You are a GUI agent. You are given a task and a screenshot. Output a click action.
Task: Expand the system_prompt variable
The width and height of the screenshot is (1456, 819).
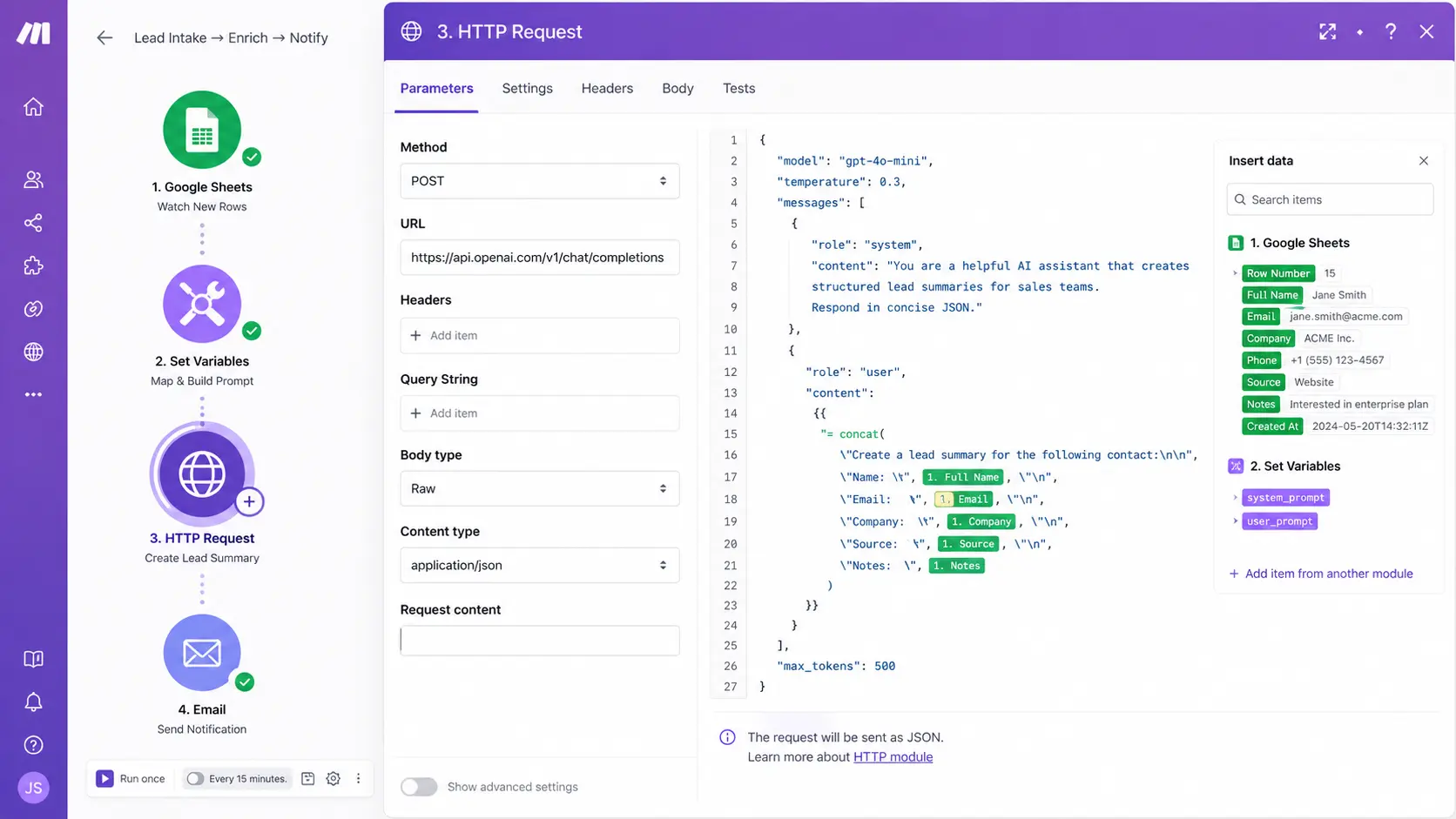point(1235,498)
